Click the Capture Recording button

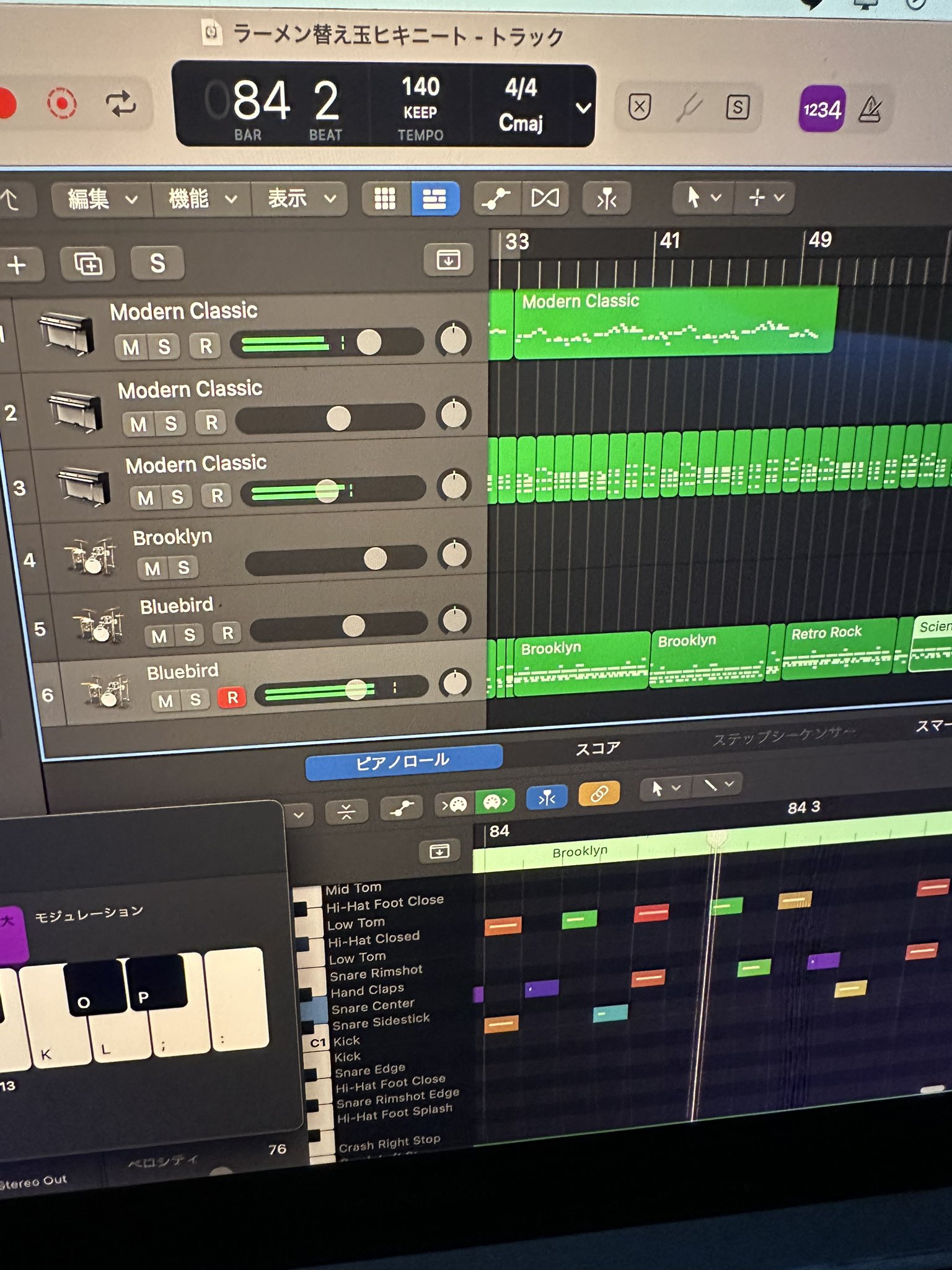pos(61,103)
